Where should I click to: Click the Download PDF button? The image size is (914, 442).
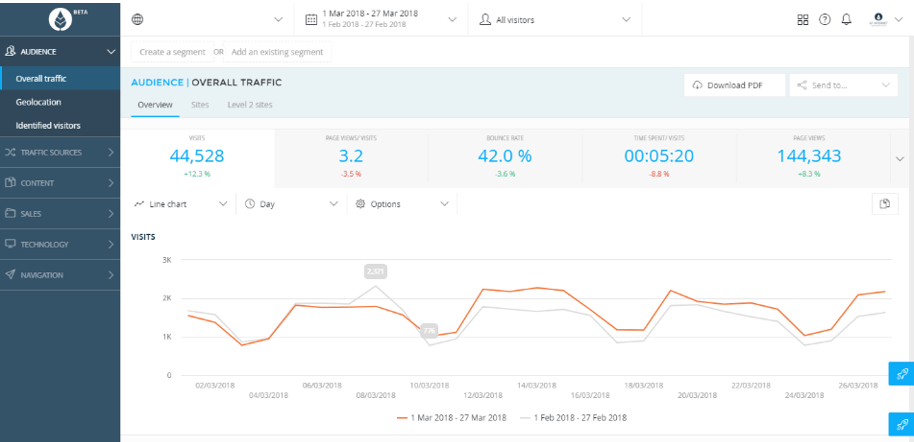coord(733,86)
